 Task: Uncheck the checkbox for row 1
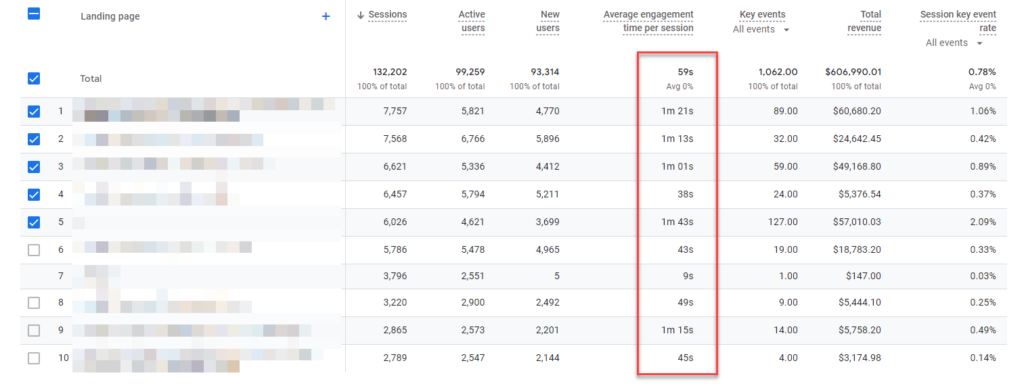tap(34, 112)
